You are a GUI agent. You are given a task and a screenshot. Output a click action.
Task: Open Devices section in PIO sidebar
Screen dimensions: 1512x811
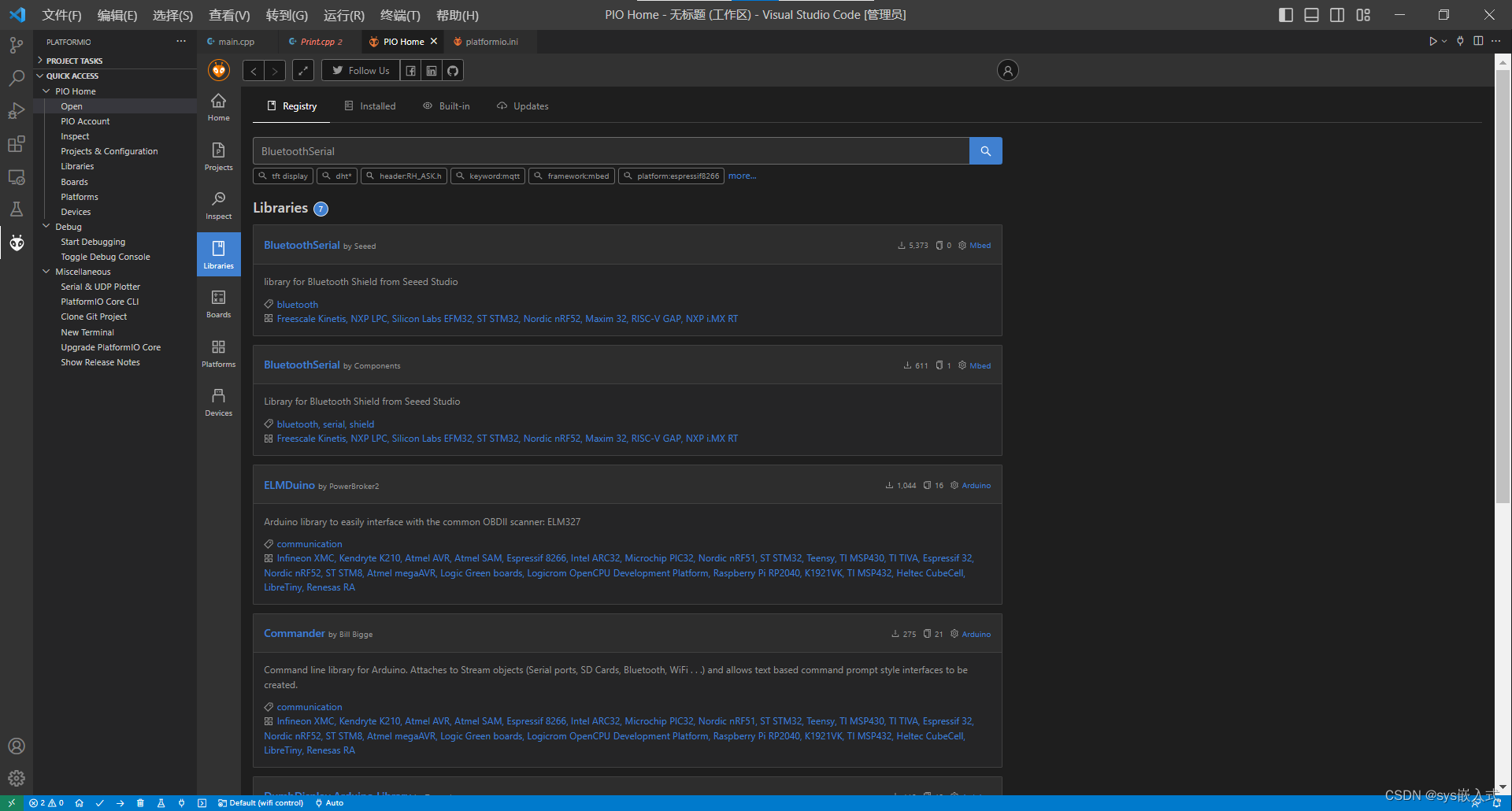click(218, 402)
